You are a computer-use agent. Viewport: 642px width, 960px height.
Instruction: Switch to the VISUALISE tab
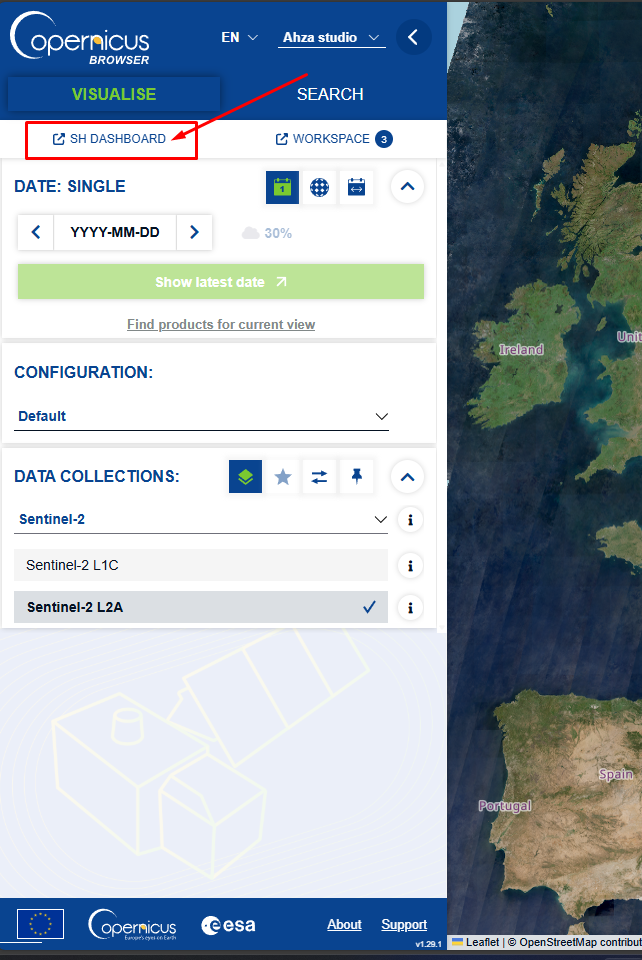pos(114,94)
